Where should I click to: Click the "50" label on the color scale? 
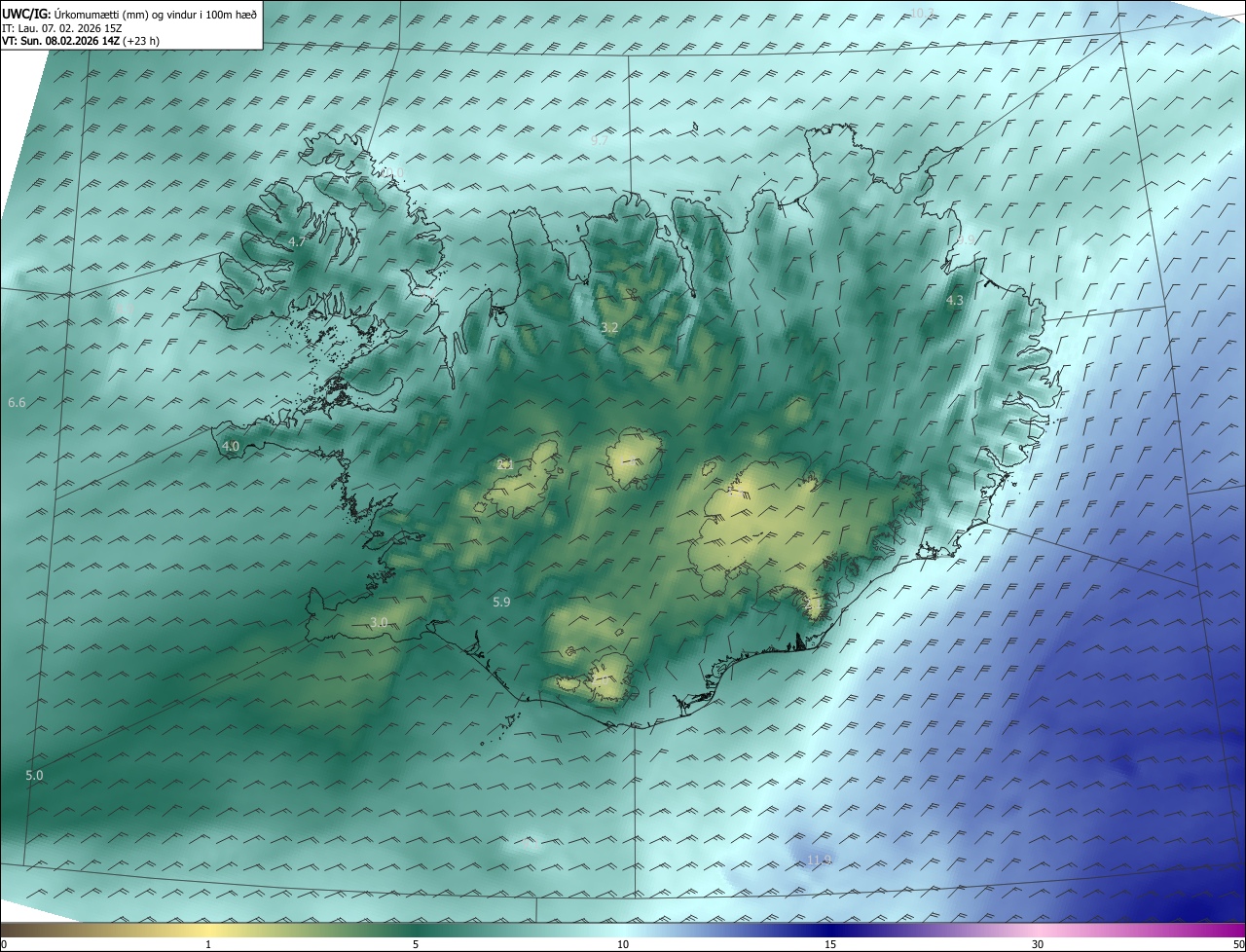click(x=1238, y=945)
